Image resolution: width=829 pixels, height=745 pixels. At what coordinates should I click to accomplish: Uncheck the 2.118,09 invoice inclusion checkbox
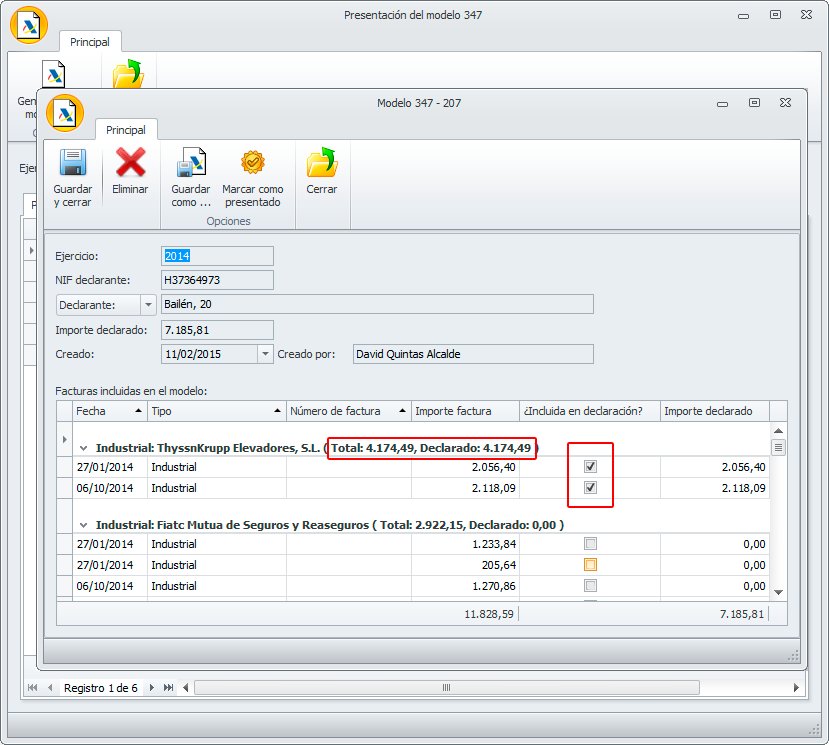[x=590, y=488]
